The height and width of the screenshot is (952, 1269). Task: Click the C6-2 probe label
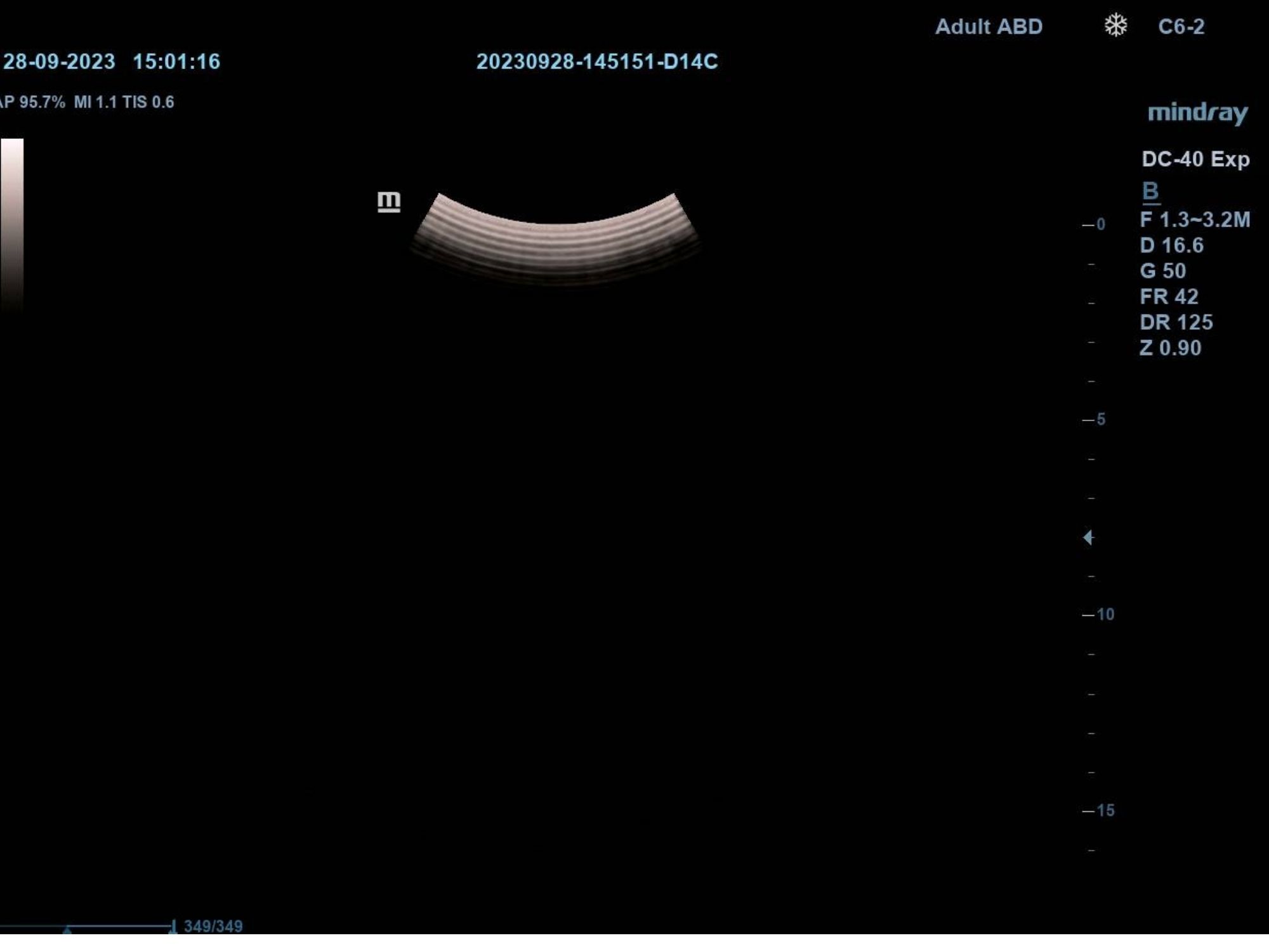click(x=1181, y=27)
